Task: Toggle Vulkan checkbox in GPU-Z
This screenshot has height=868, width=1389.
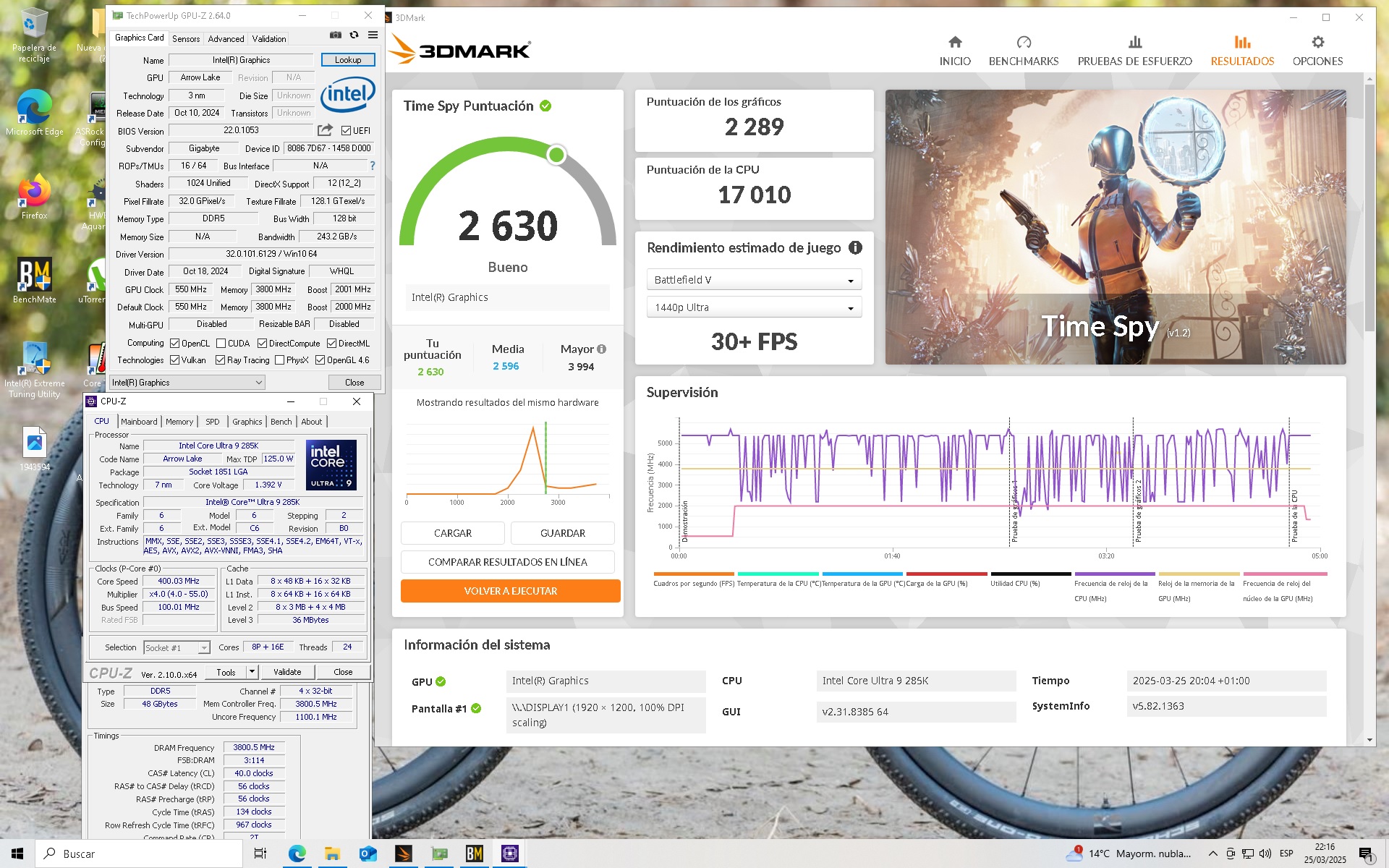Action: click(174, 360)
